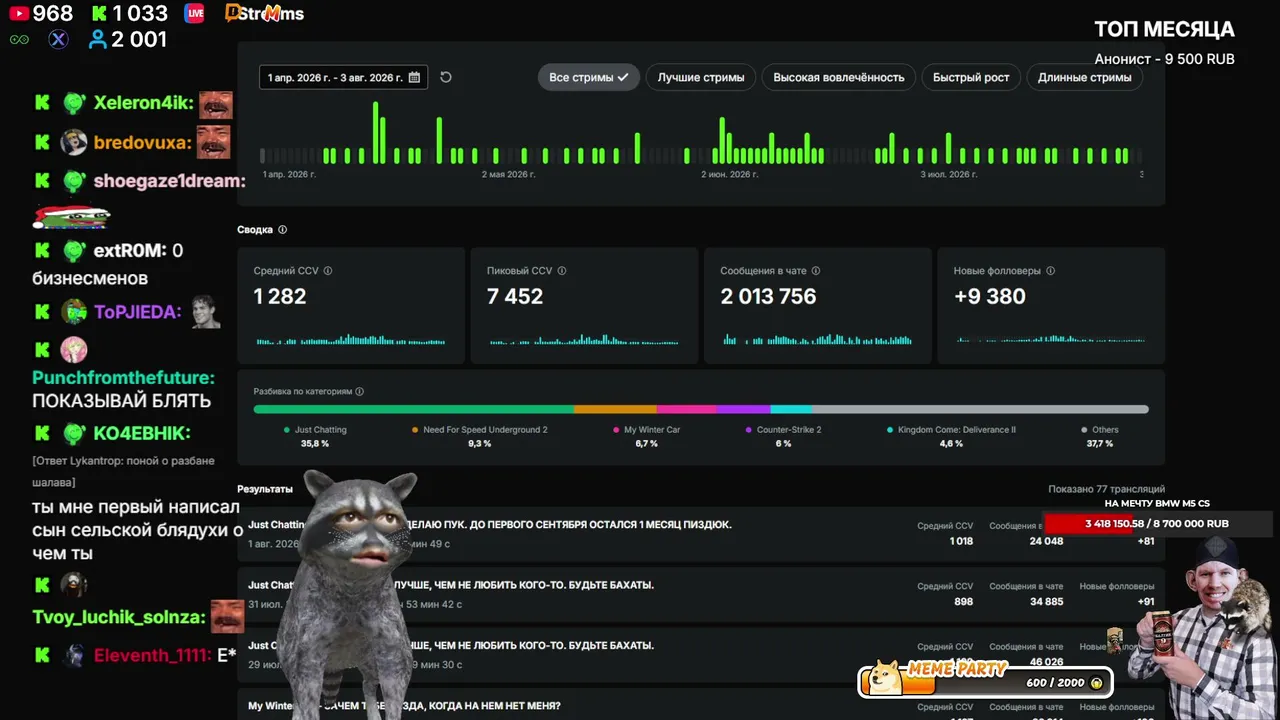1280x720 pixels.
Task: Click the green Just Chatting bar segment
Action: [x=414, y=409]
